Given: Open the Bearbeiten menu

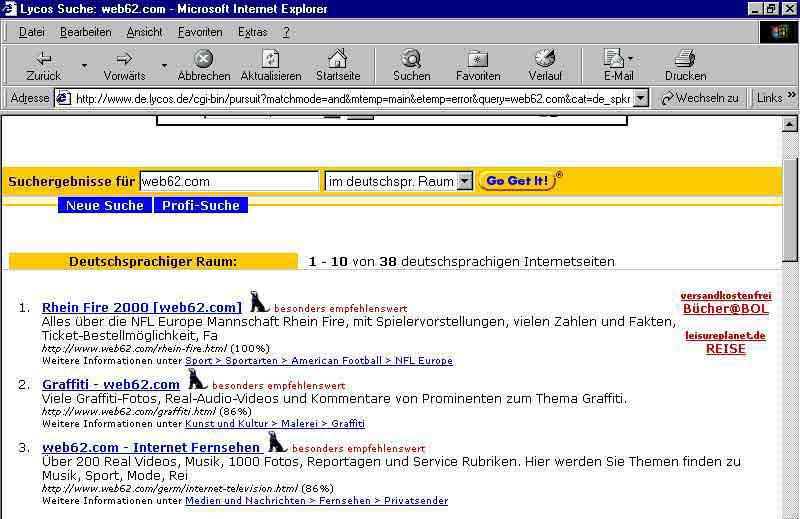Looking at the screenshot, I should pyautogui.click(x=86, y=32).
